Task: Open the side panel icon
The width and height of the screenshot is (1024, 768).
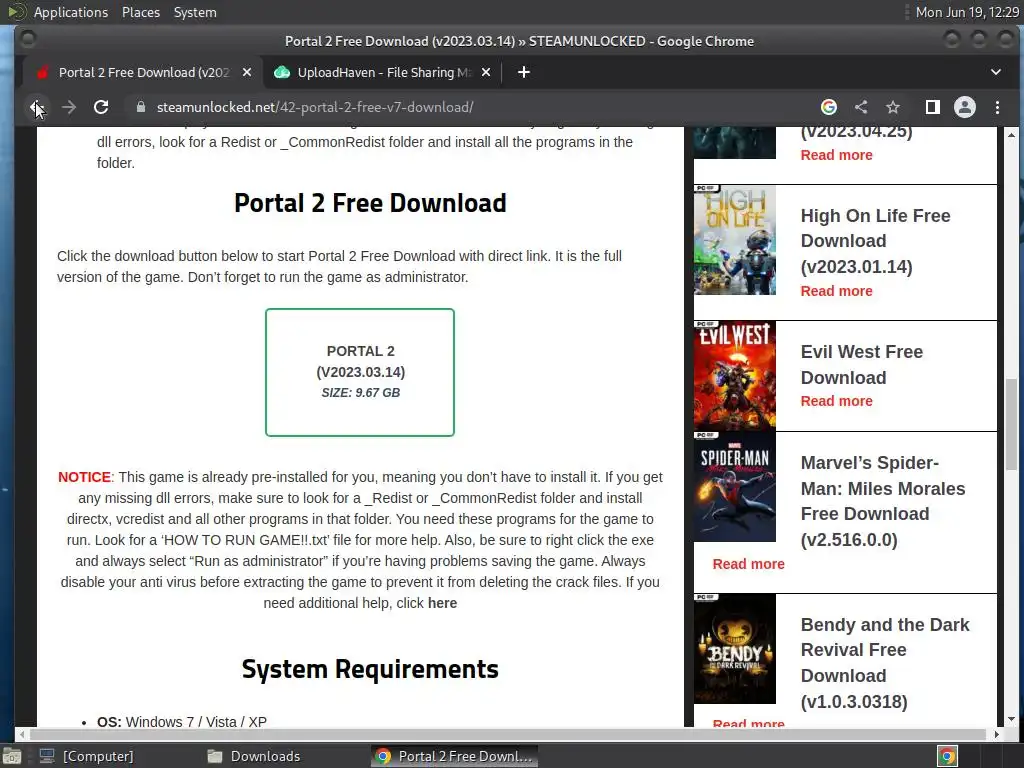Action: (933, 107)
